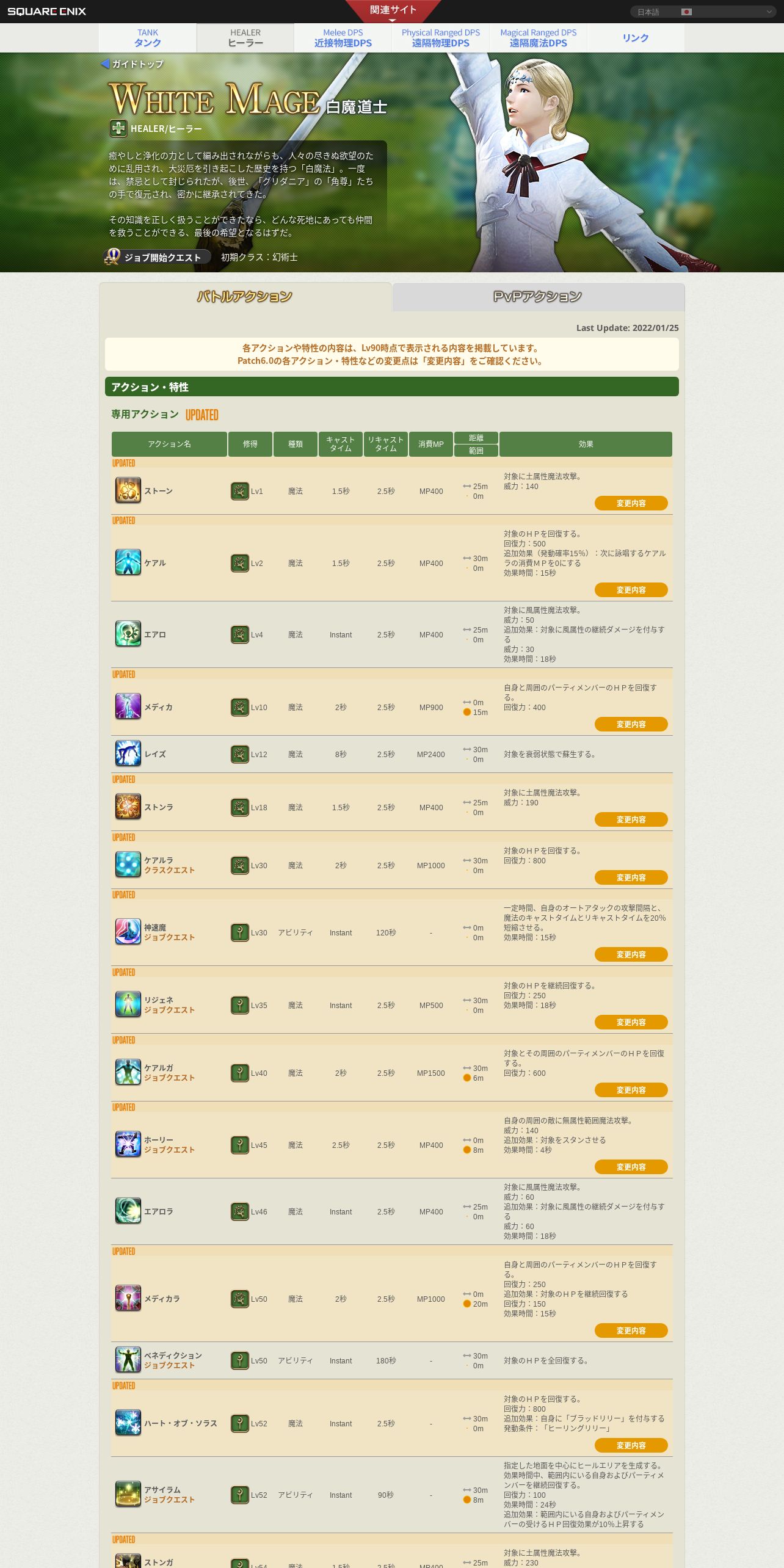Click the job icon beside Lv52 アサイラム
Image resolution: width=784 pixels, height=1568 pixels.
click(x=240, y=1495)
